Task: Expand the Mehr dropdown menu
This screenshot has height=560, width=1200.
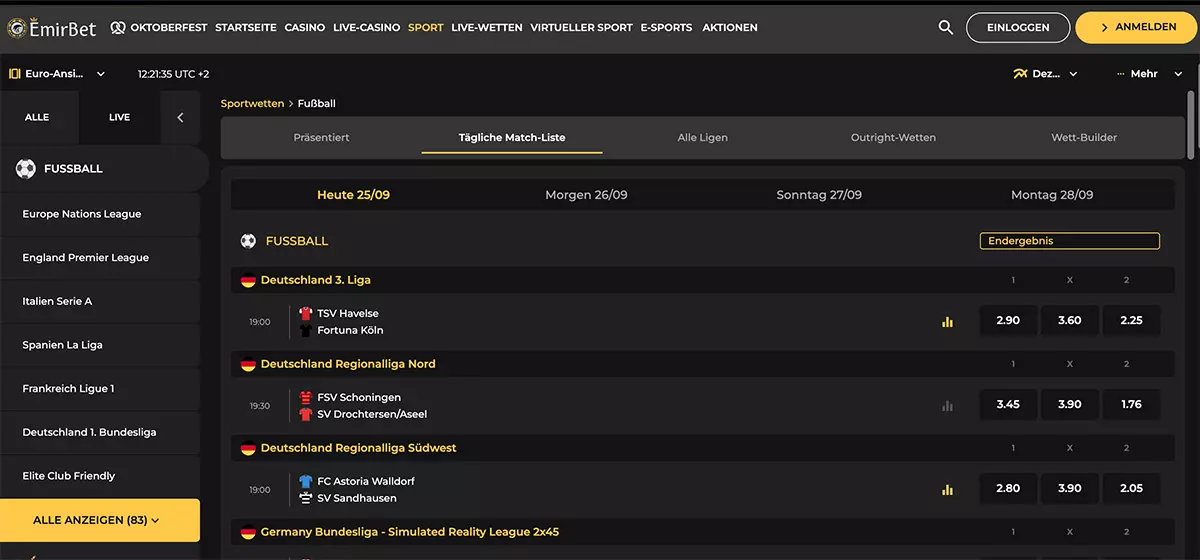Action: tap(1150, 74)
